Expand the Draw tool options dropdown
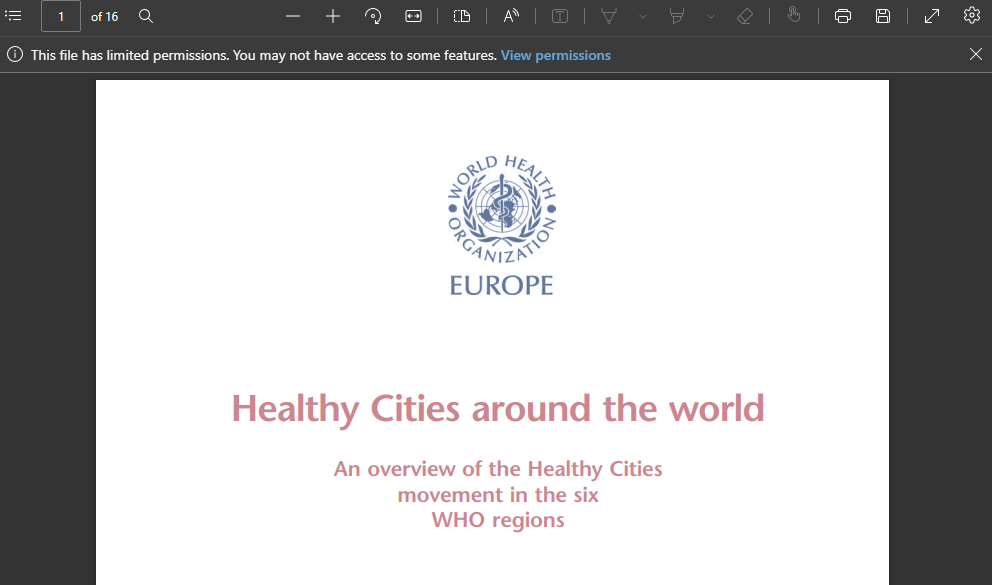This screenshot has height=585, width=992. [x=643, y=16]
